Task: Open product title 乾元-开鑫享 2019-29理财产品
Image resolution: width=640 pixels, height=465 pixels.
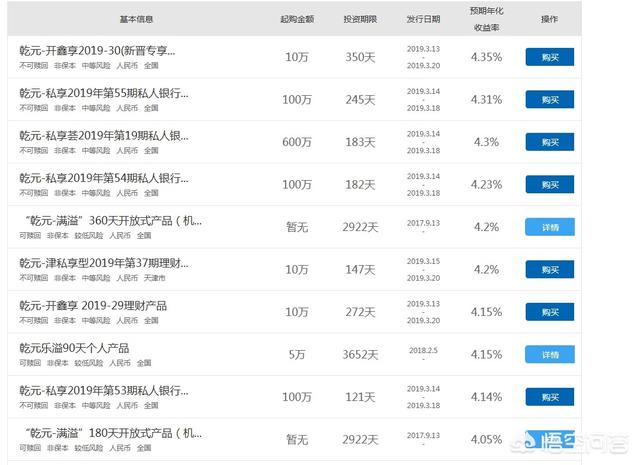Action: pos(93,306)
